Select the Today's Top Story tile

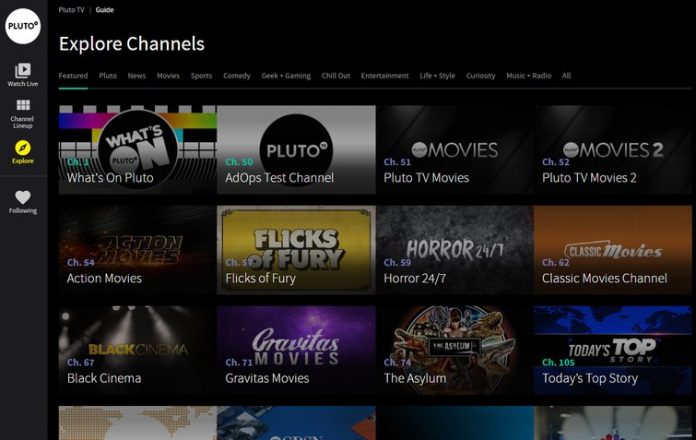click(613, 350)
